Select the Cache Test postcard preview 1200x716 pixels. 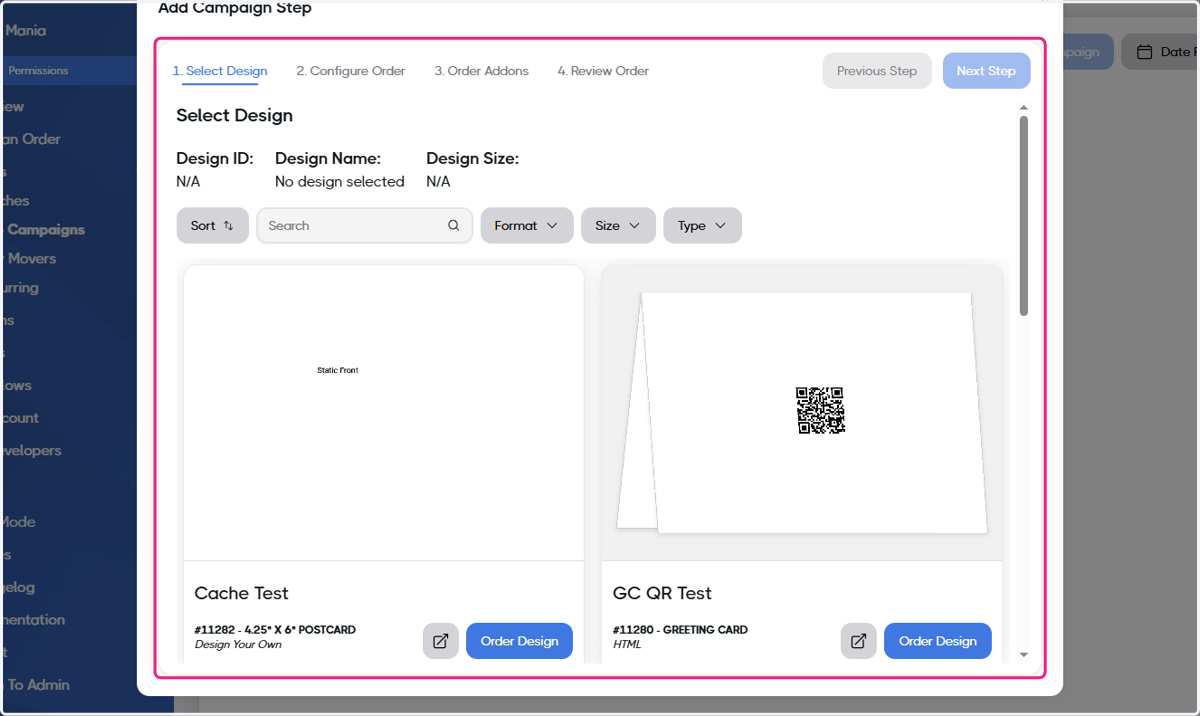(x=384, y=413)
